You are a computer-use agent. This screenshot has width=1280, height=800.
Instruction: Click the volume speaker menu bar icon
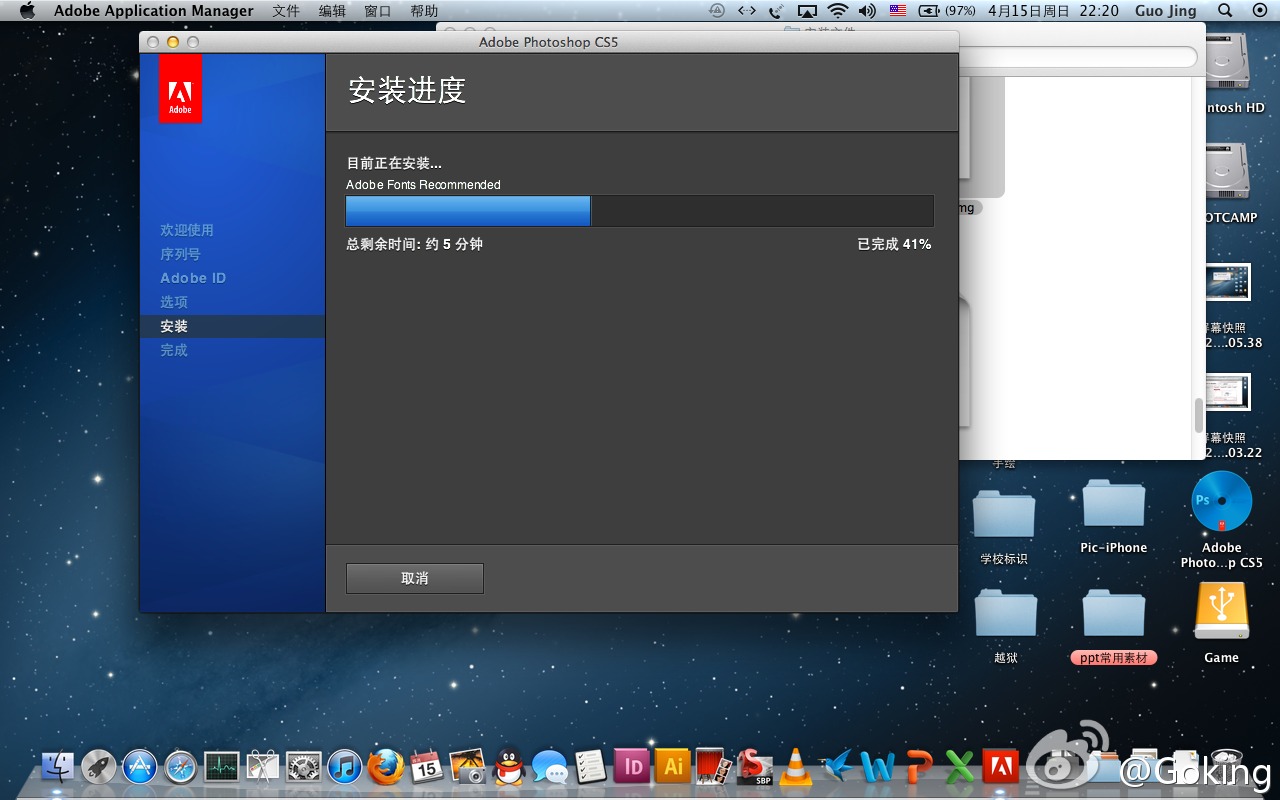point(867,11)
